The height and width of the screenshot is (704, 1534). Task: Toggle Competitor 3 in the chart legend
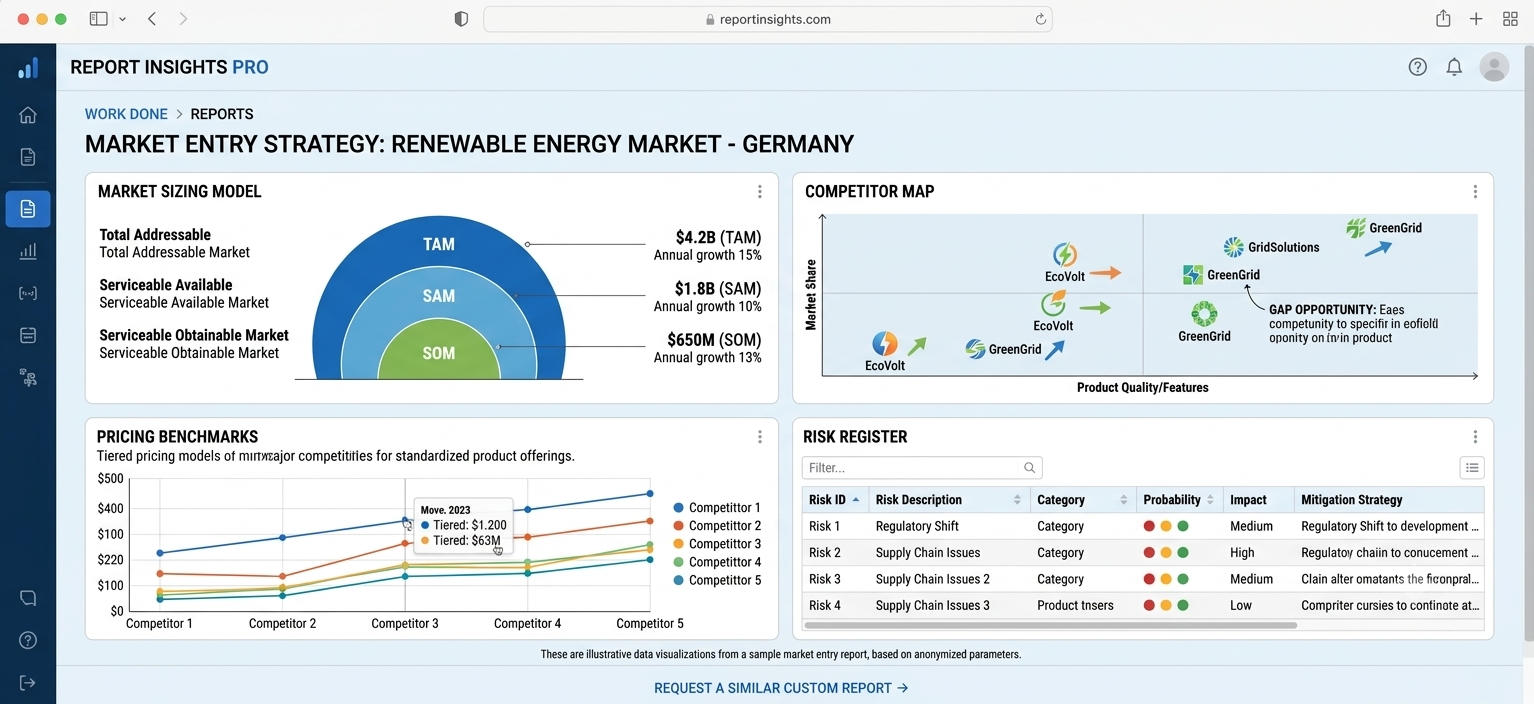click(717, 544)
